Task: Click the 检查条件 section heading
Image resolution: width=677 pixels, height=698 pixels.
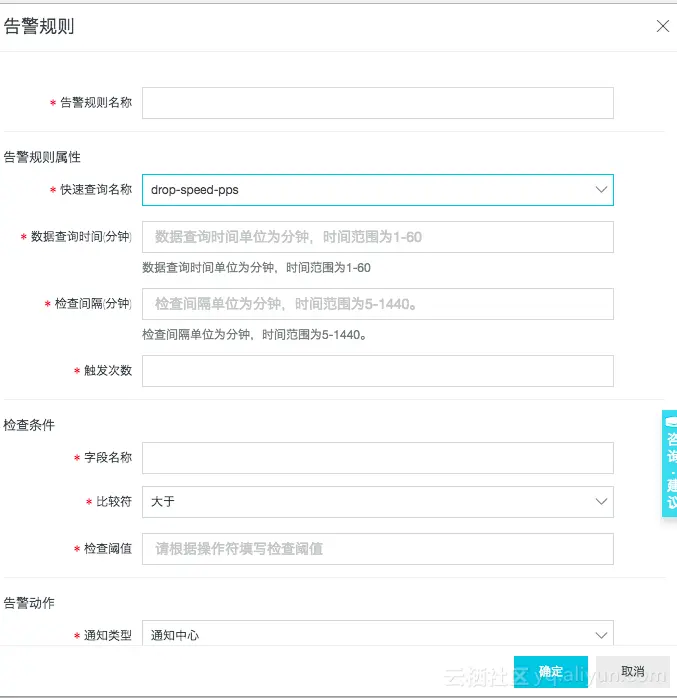Action: pos(29,425)
